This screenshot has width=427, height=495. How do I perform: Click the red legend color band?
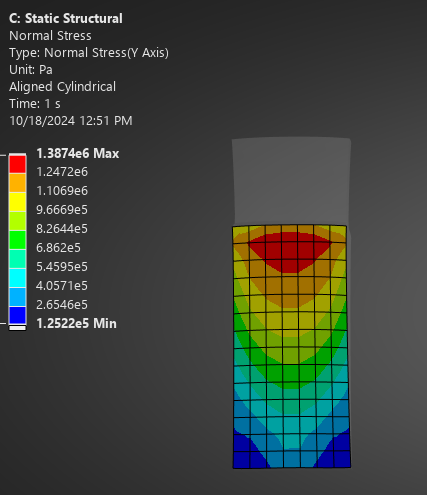(17, 164)
